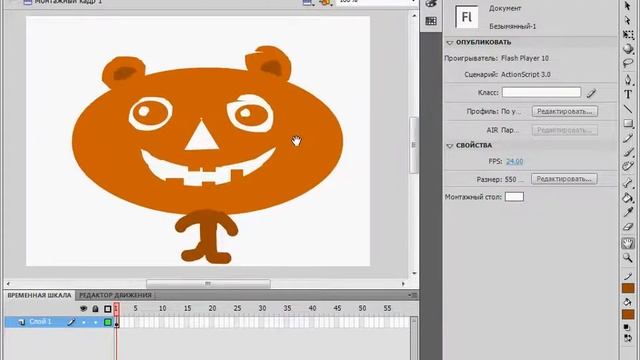Click the FPS value 24.00
The image size is (640, 360).
515,161
